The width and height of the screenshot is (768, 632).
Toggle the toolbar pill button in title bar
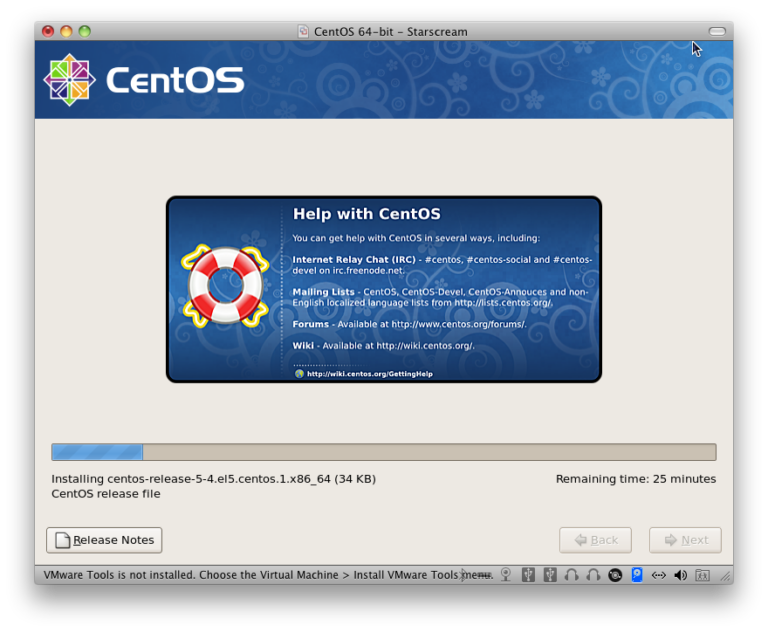pyautogui.click(x=716, y=31)
